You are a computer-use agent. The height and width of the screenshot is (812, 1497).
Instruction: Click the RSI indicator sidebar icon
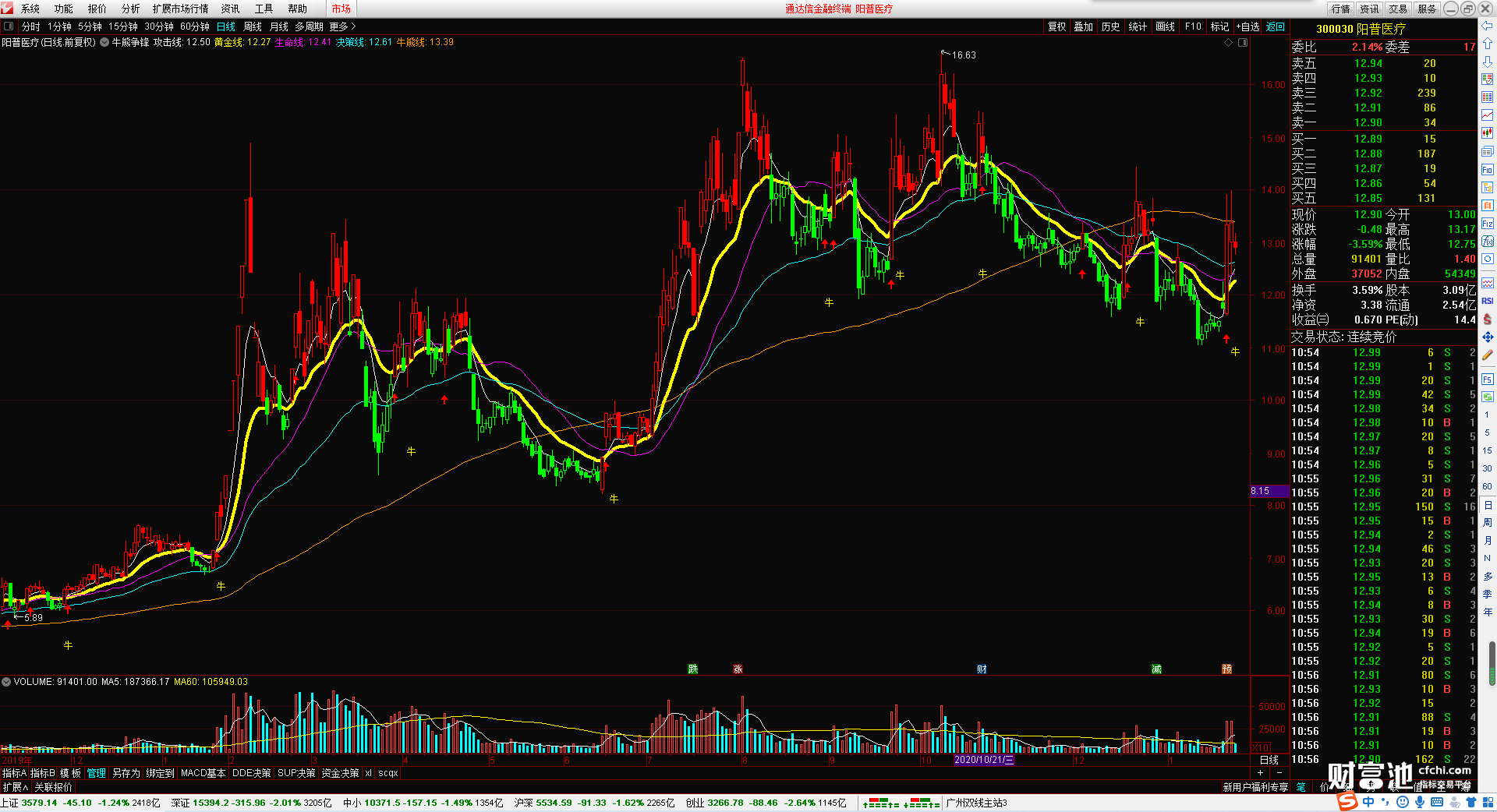(1487, 301)
